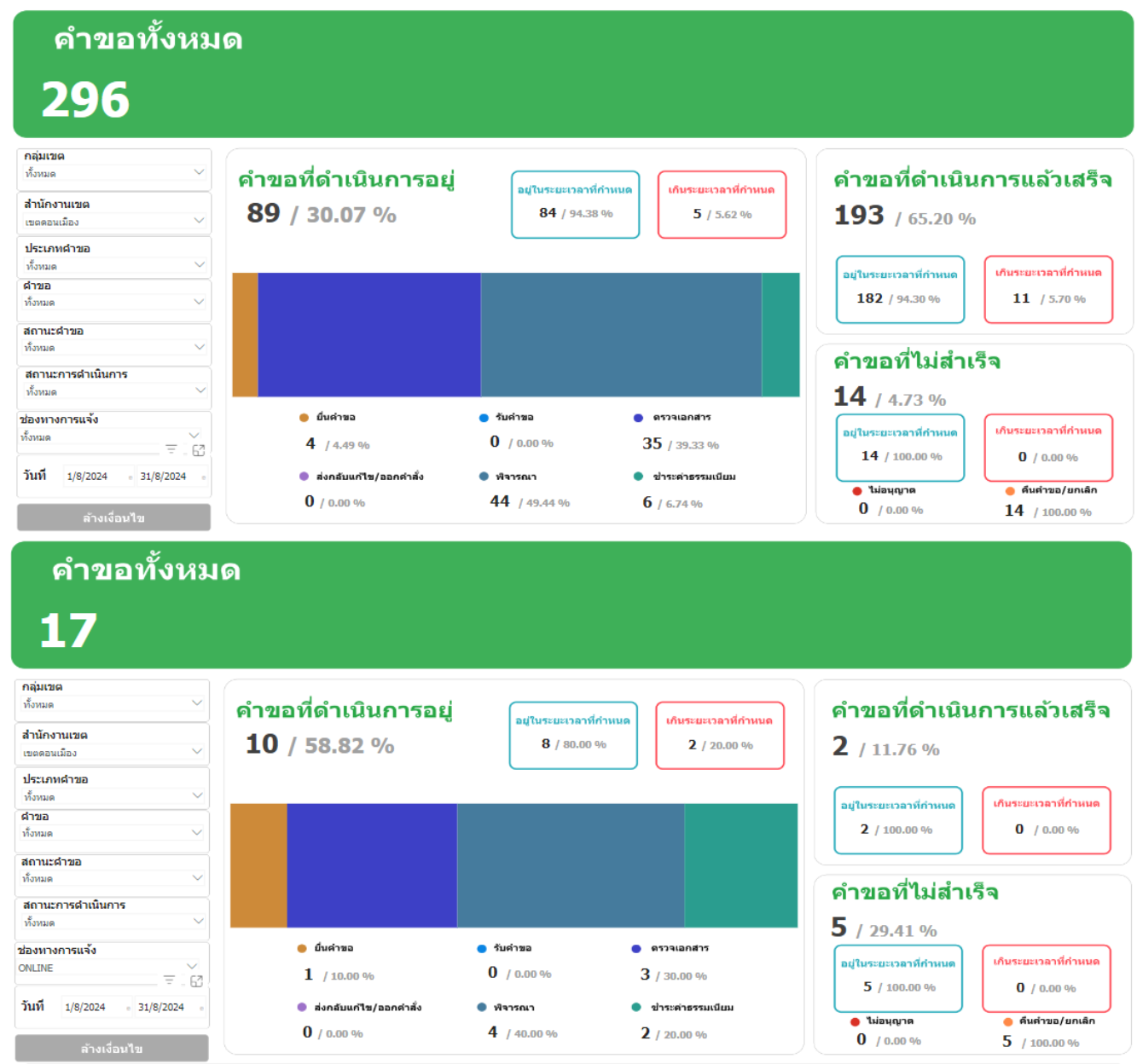Expand the ประเภทคำขอ dropdown in the lower dashboard
The height and width of the screenshot is (1064, 1137).
(x=197, y=796)
